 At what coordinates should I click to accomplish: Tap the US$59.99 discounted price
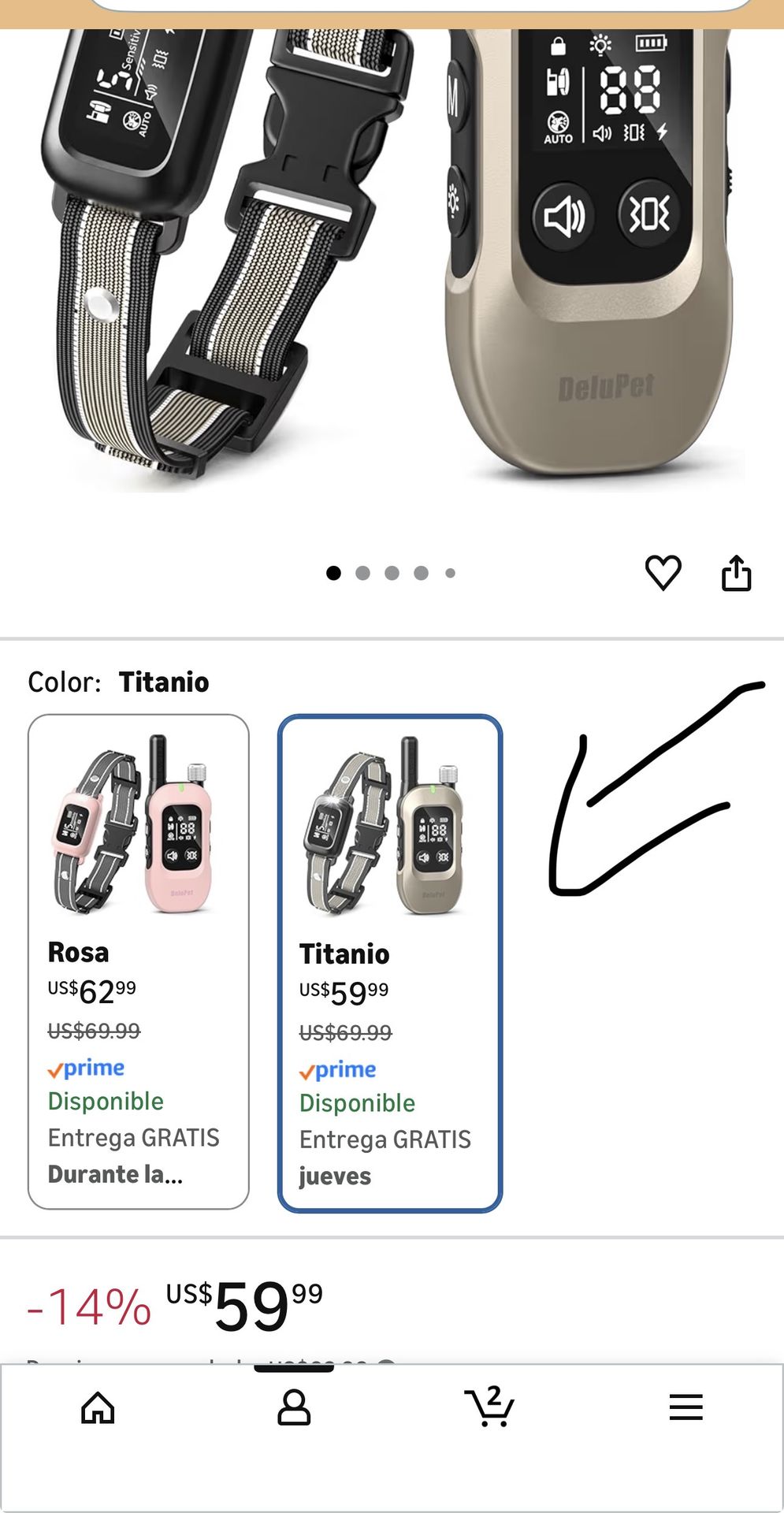click(244, 1307)
